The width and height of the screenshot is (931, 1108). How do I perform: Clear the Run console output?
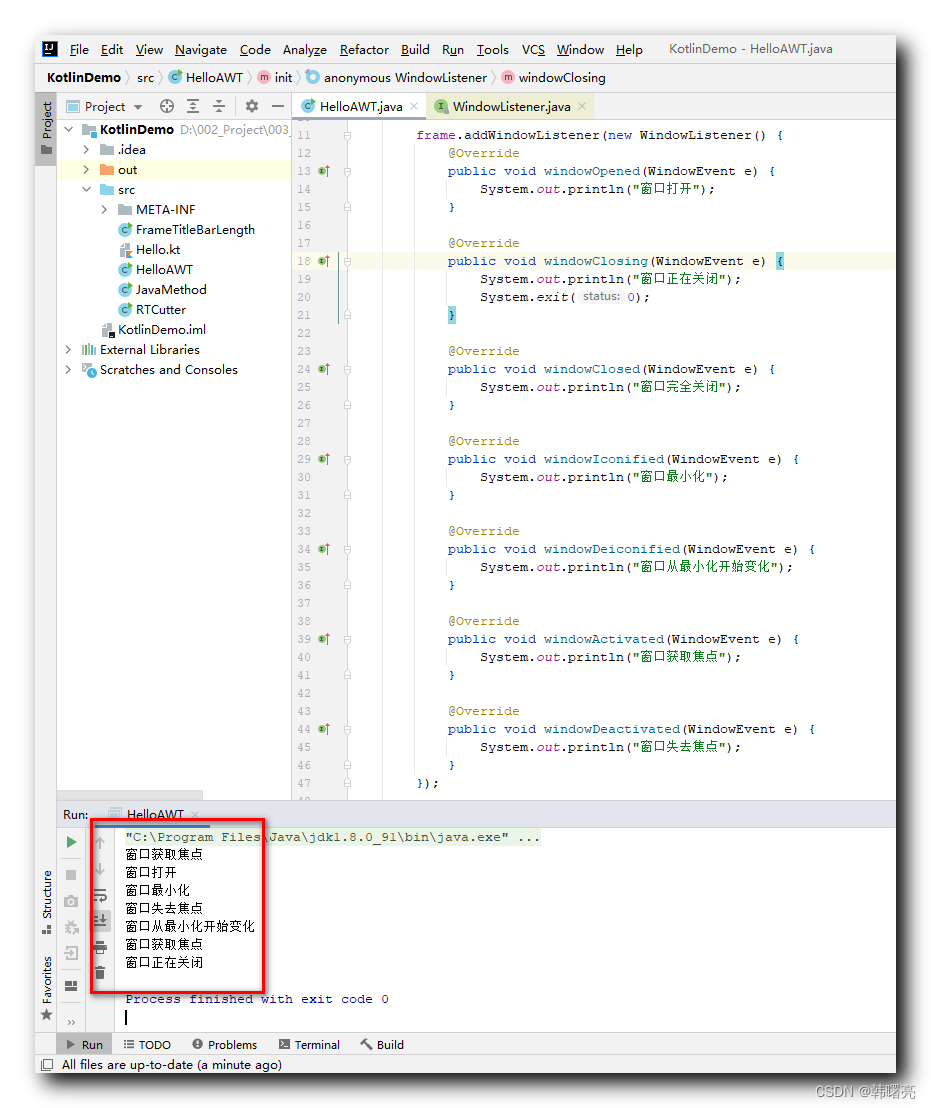pyautogui.click(x=100, y=972)
